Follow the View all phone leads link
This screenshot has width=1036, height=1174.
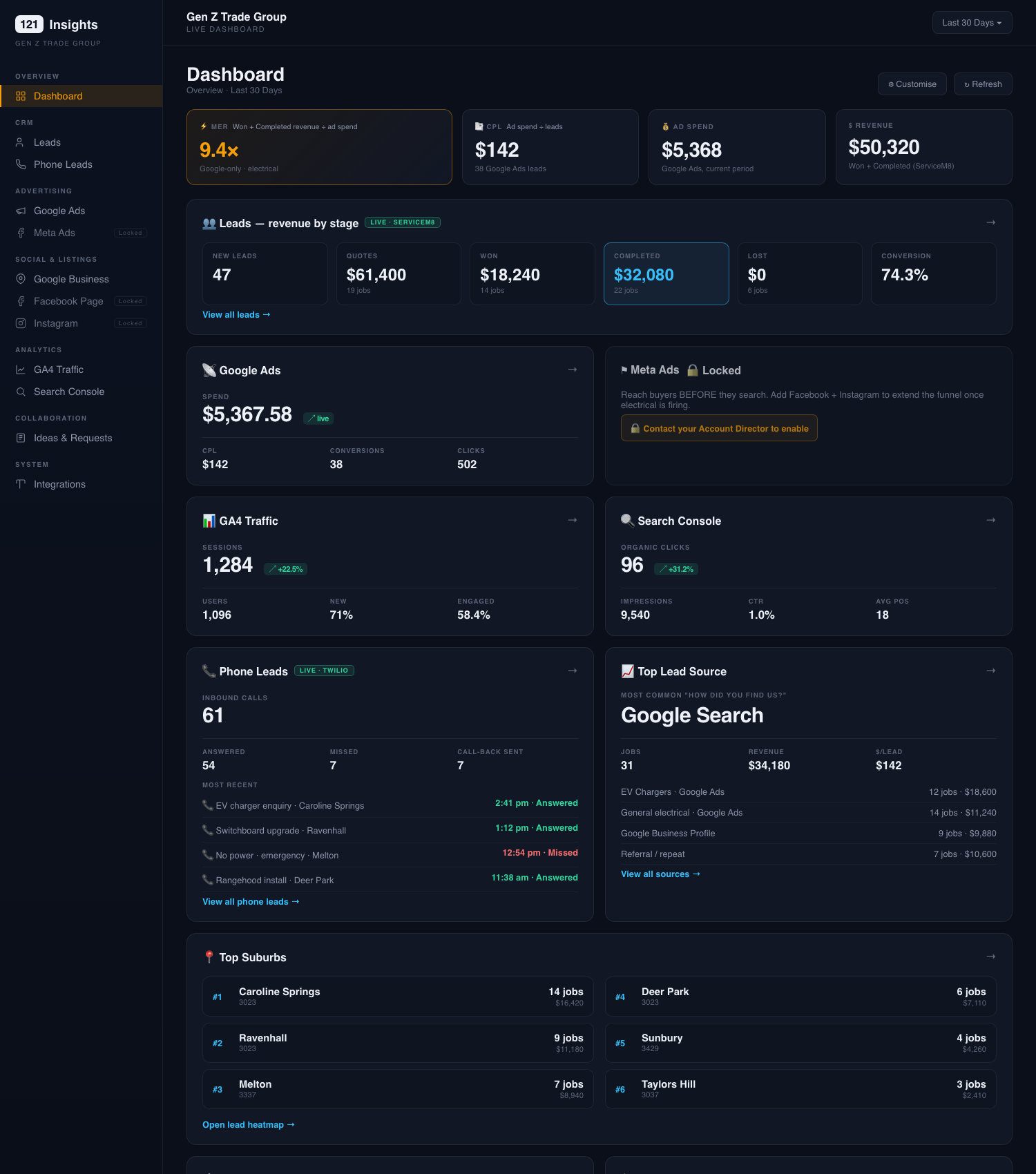coord(251,902)
